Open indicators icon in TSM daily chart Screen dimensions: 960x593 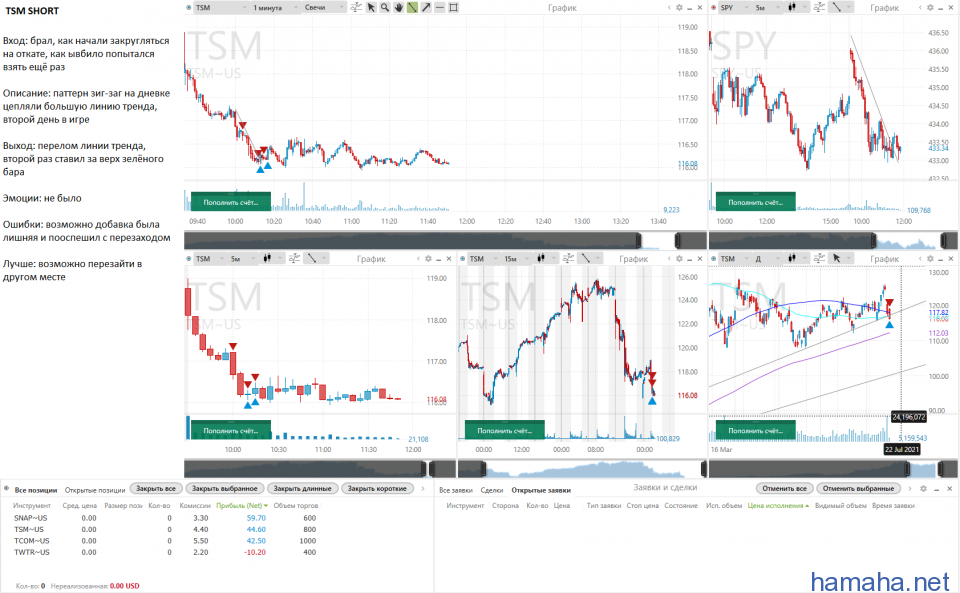click(819, 259)
